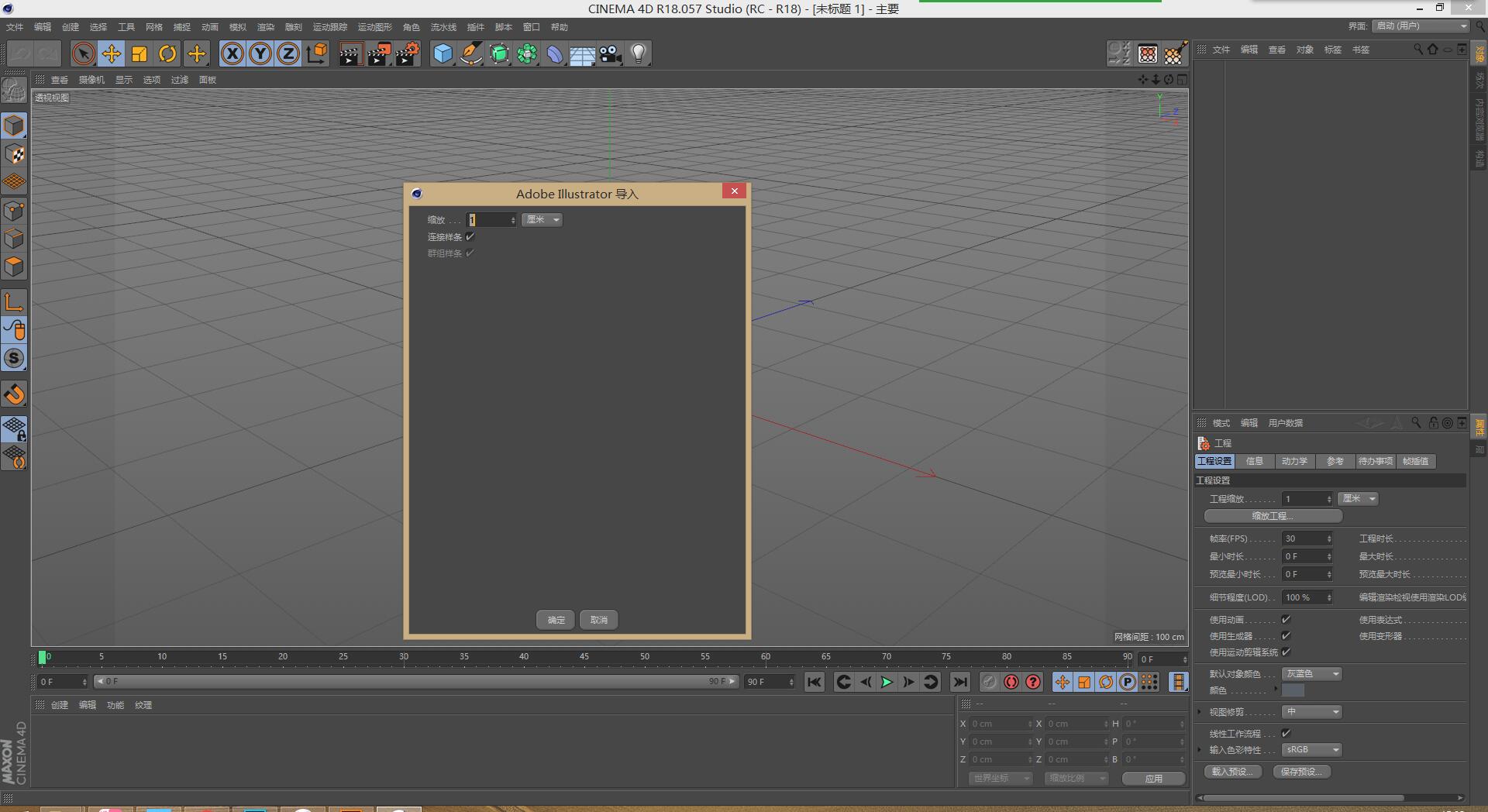This screenshot has height=812, width=1488.
Task: Cancel import with 取消 button
Action: (599, 620)
